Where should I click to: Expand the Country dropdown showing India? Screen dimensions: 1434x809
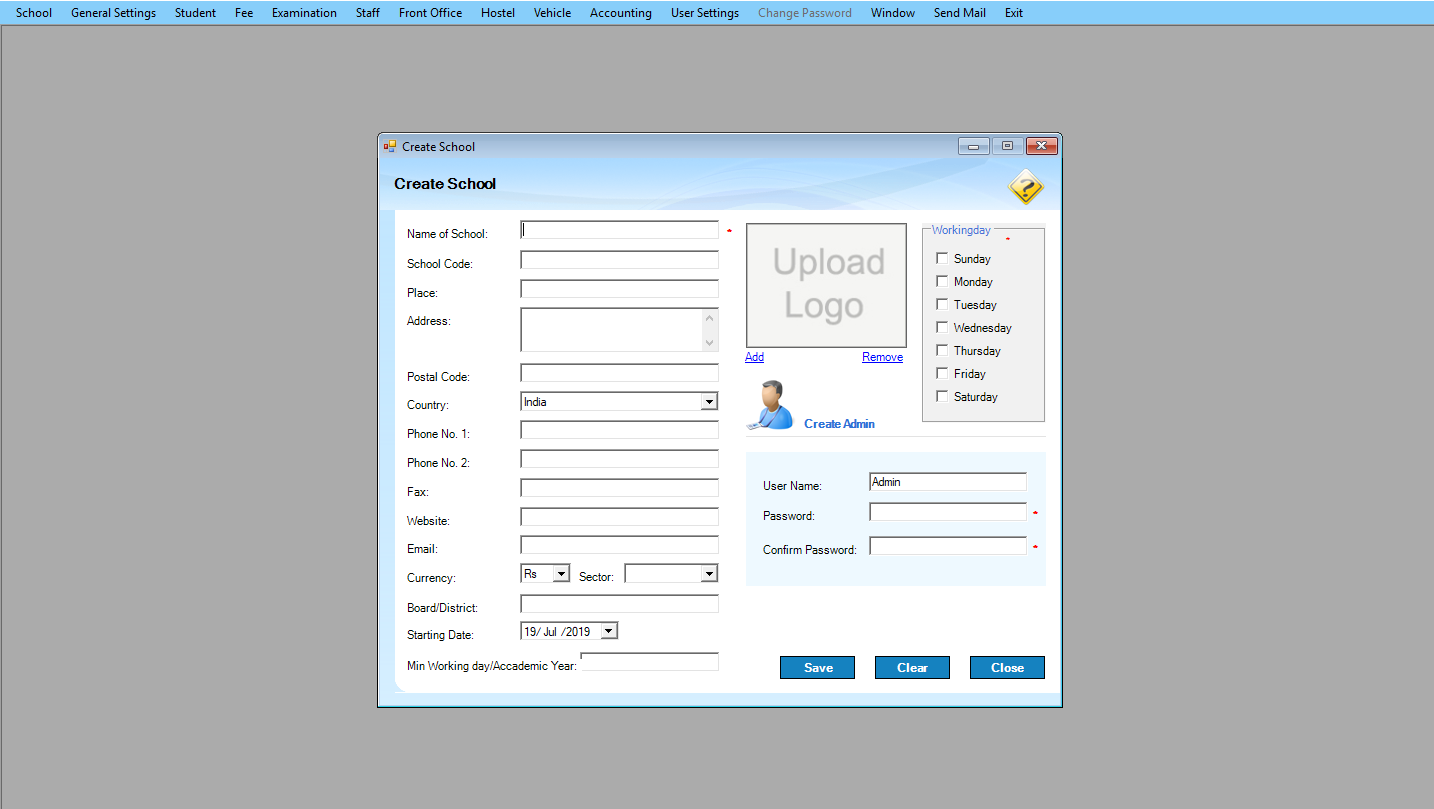click(709, 402)
